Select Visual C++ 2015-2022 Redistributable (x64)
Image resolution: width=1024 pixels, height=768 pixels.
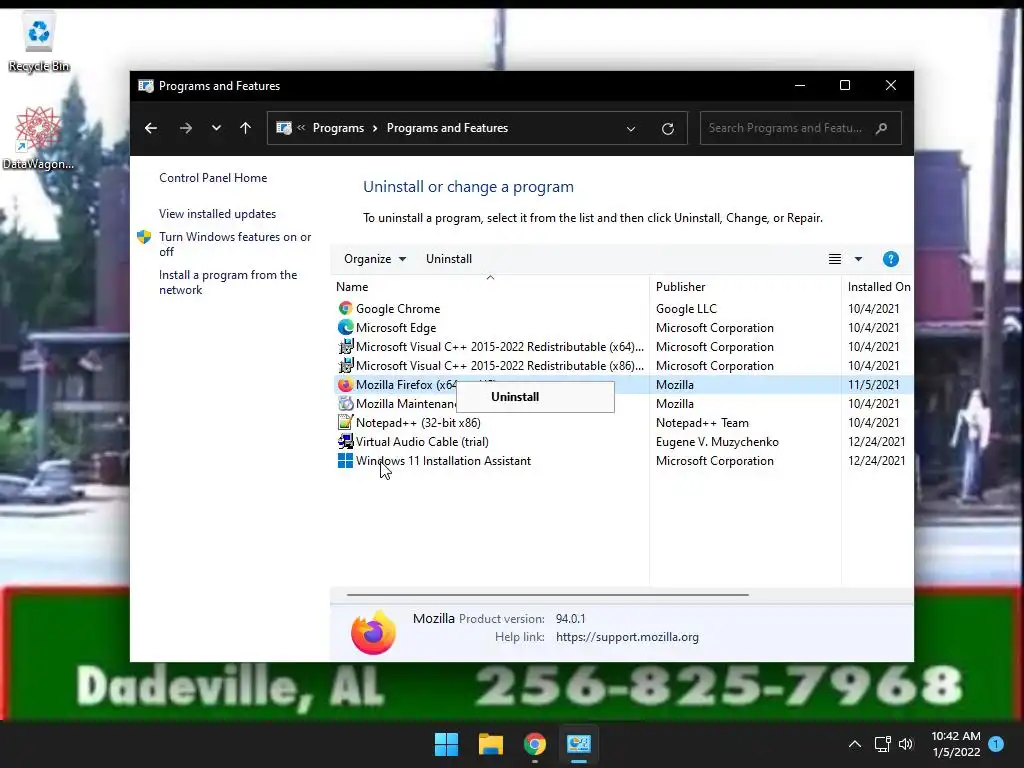[x=500, y=346]
